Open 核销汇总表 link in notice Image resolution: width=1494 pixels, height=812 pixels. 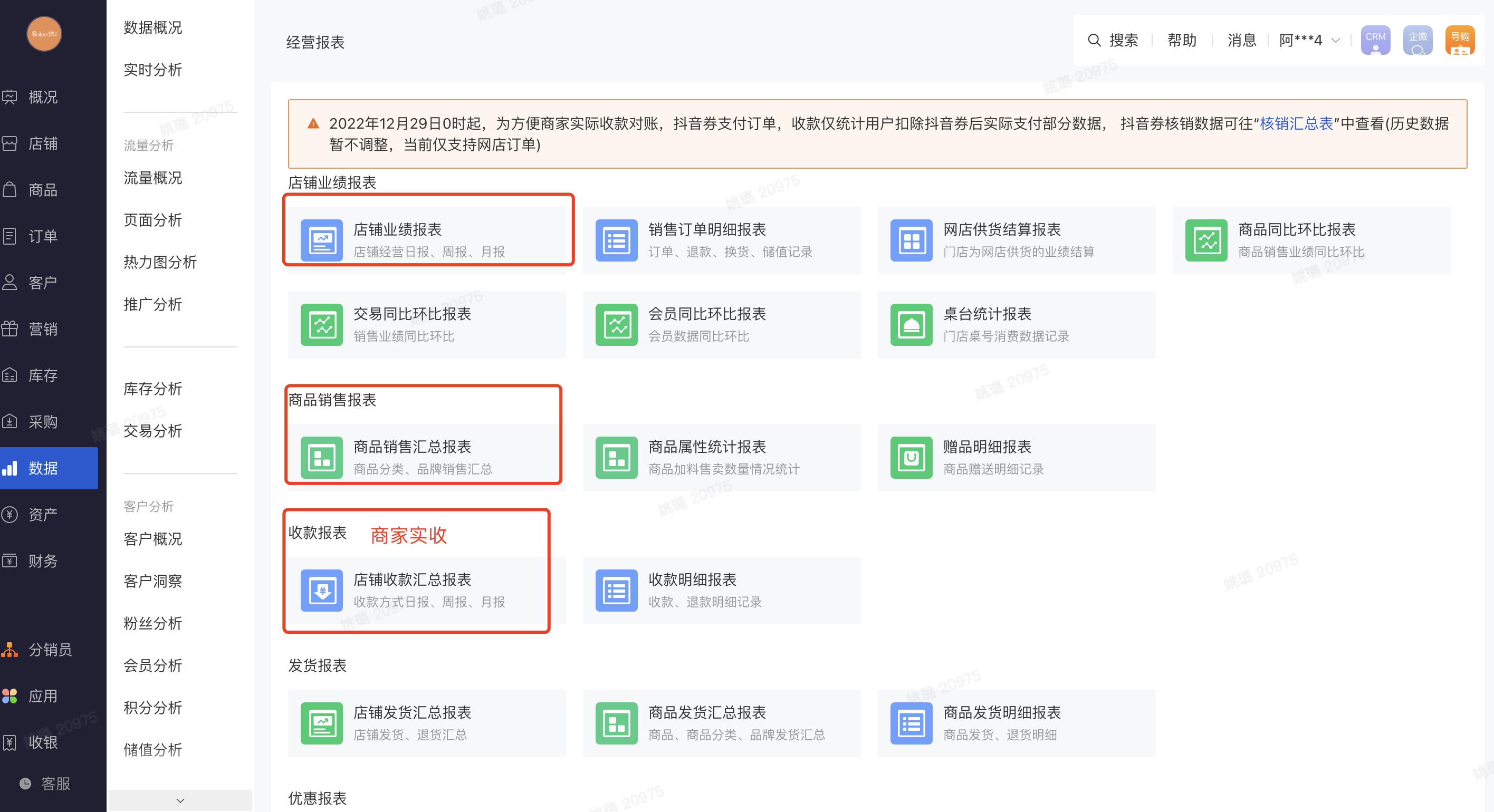click(1296, 123)
